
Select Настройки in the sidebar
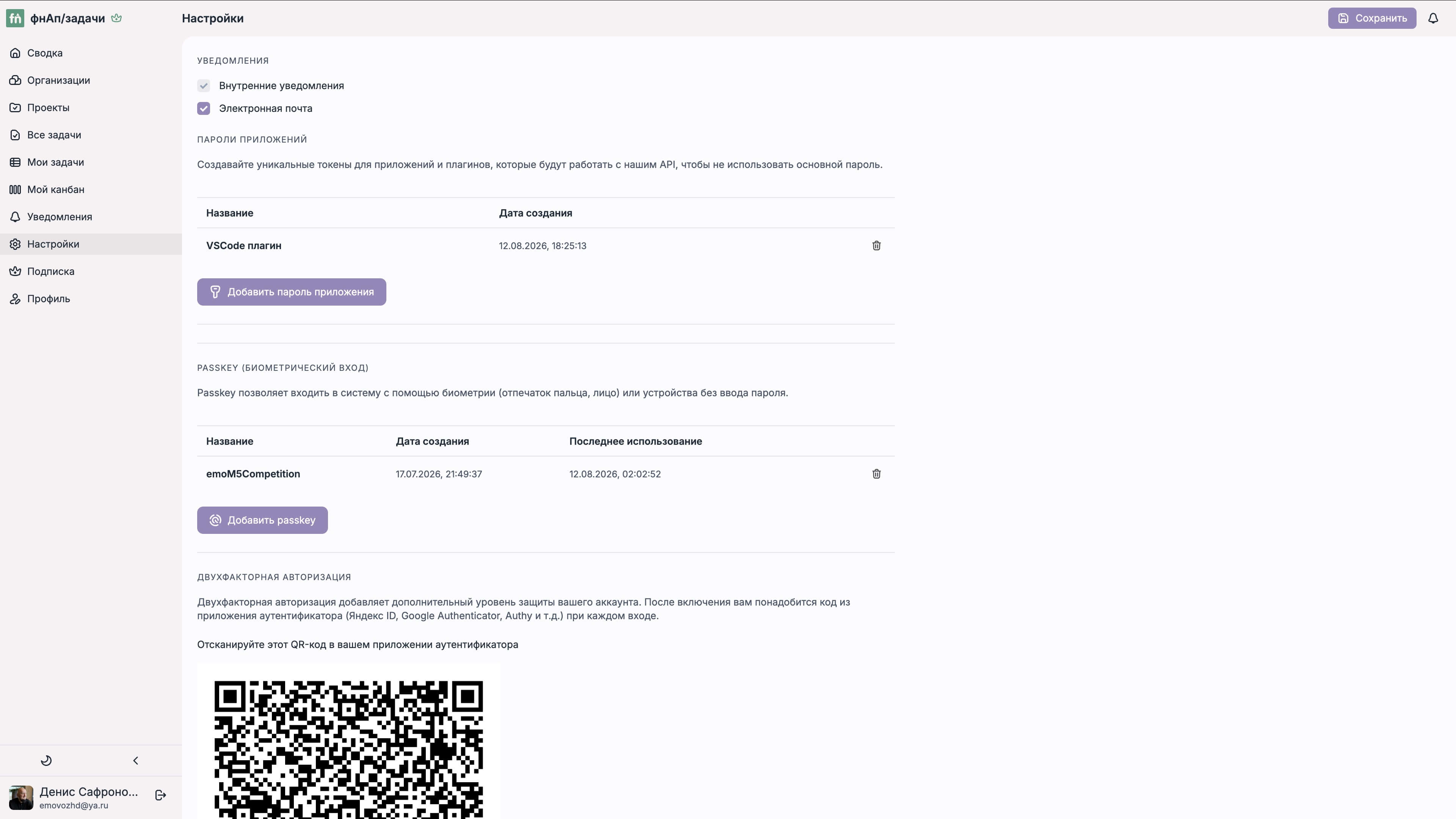91,244
